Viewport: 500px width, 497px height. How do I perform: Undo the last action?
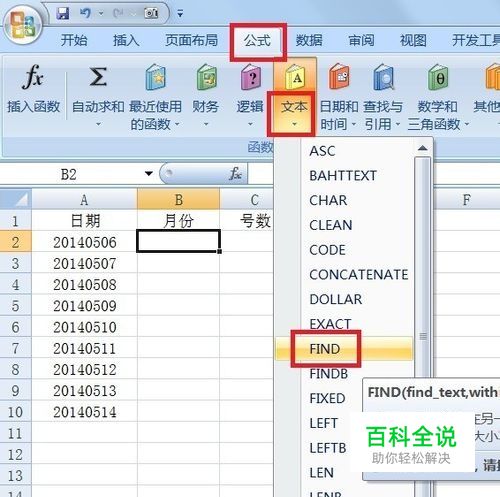[85, 13]
